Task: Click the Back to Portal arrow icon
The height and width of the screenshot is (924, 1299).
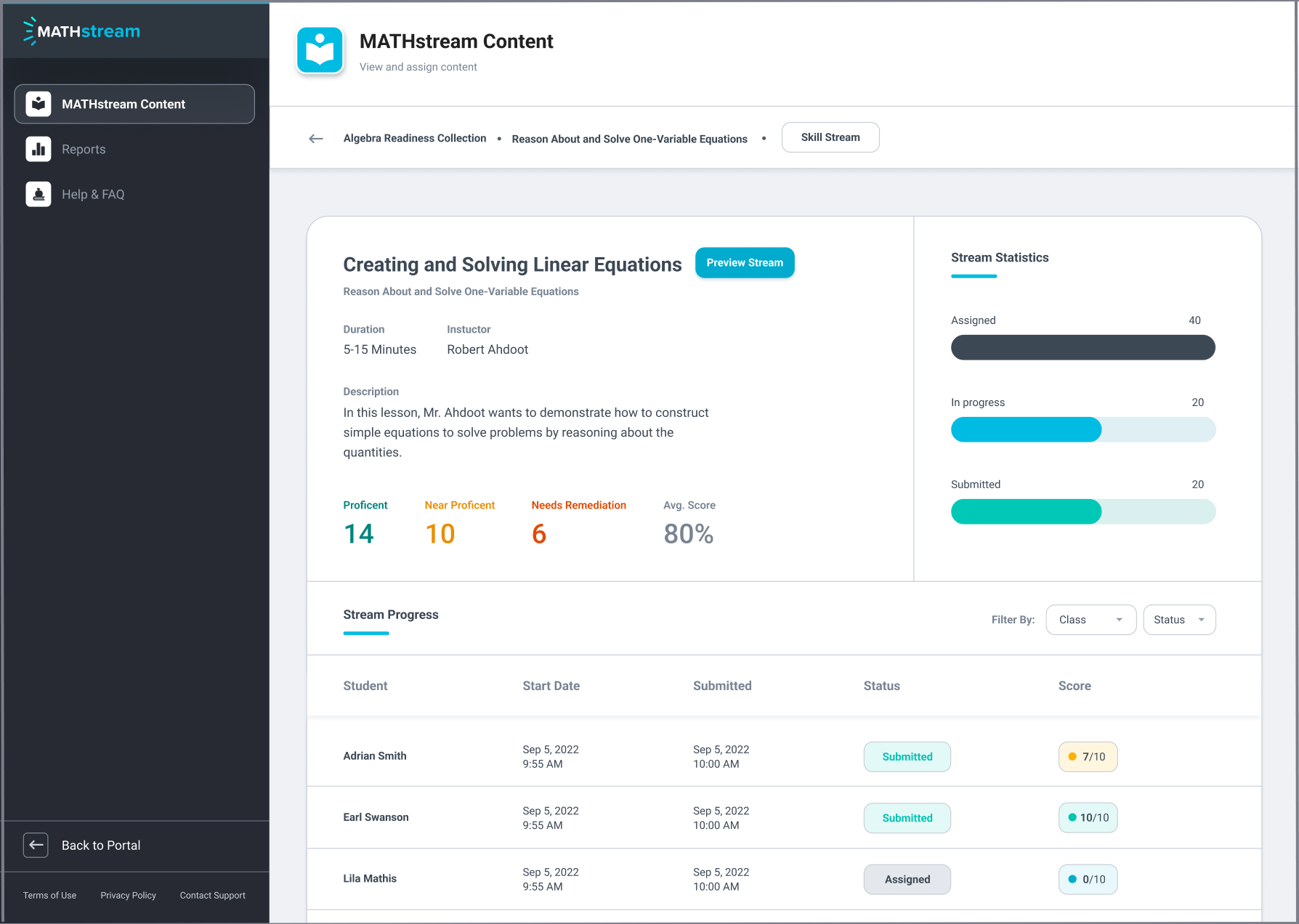Action: pyautogui.click(x=36, y=845)
